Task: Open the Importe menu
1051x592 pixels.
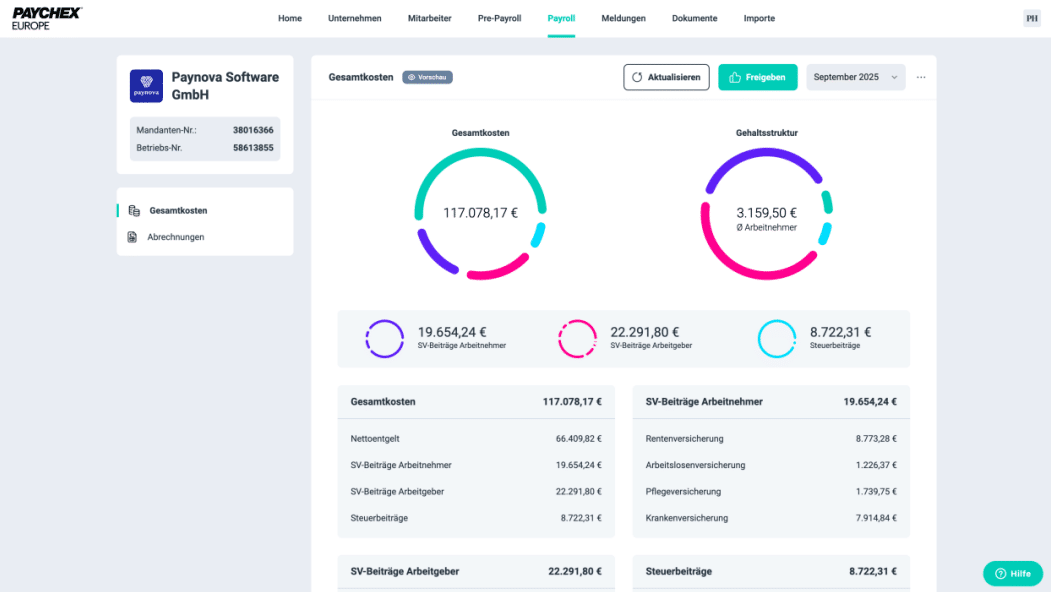Action: pos(759,18)
